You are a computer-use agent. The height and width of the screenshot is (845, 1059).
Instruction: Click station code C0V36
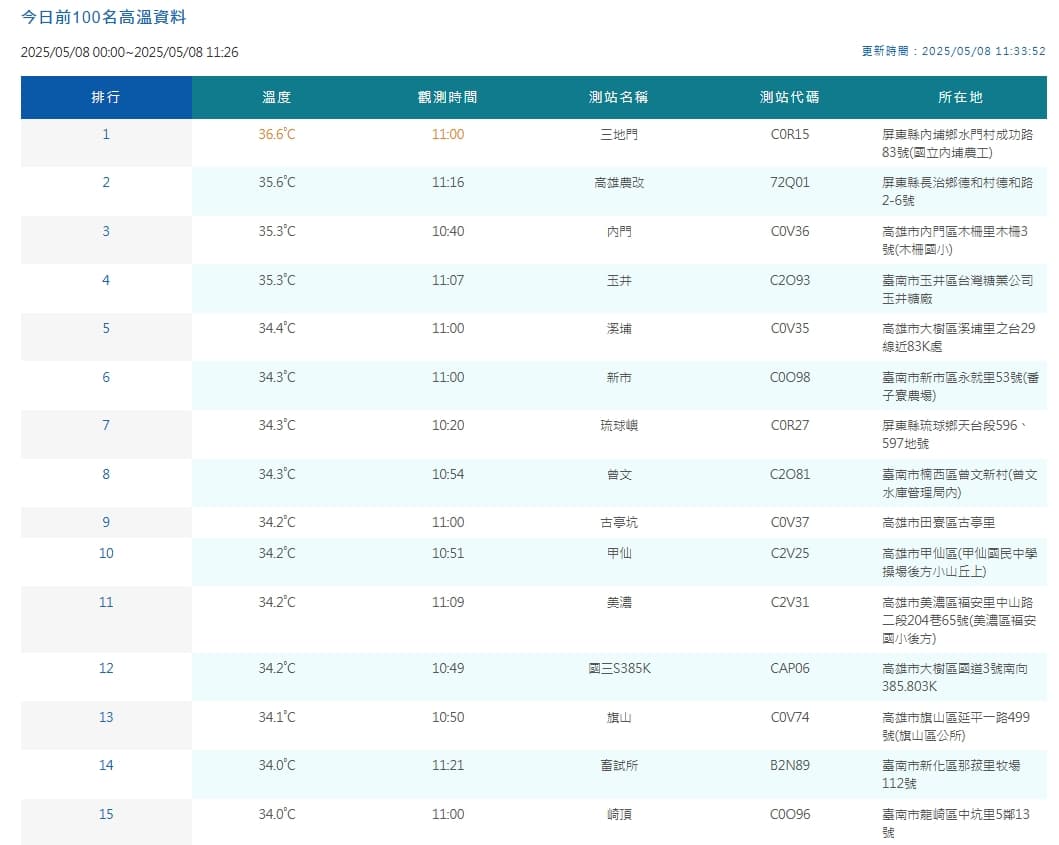[x=790, y=232]
